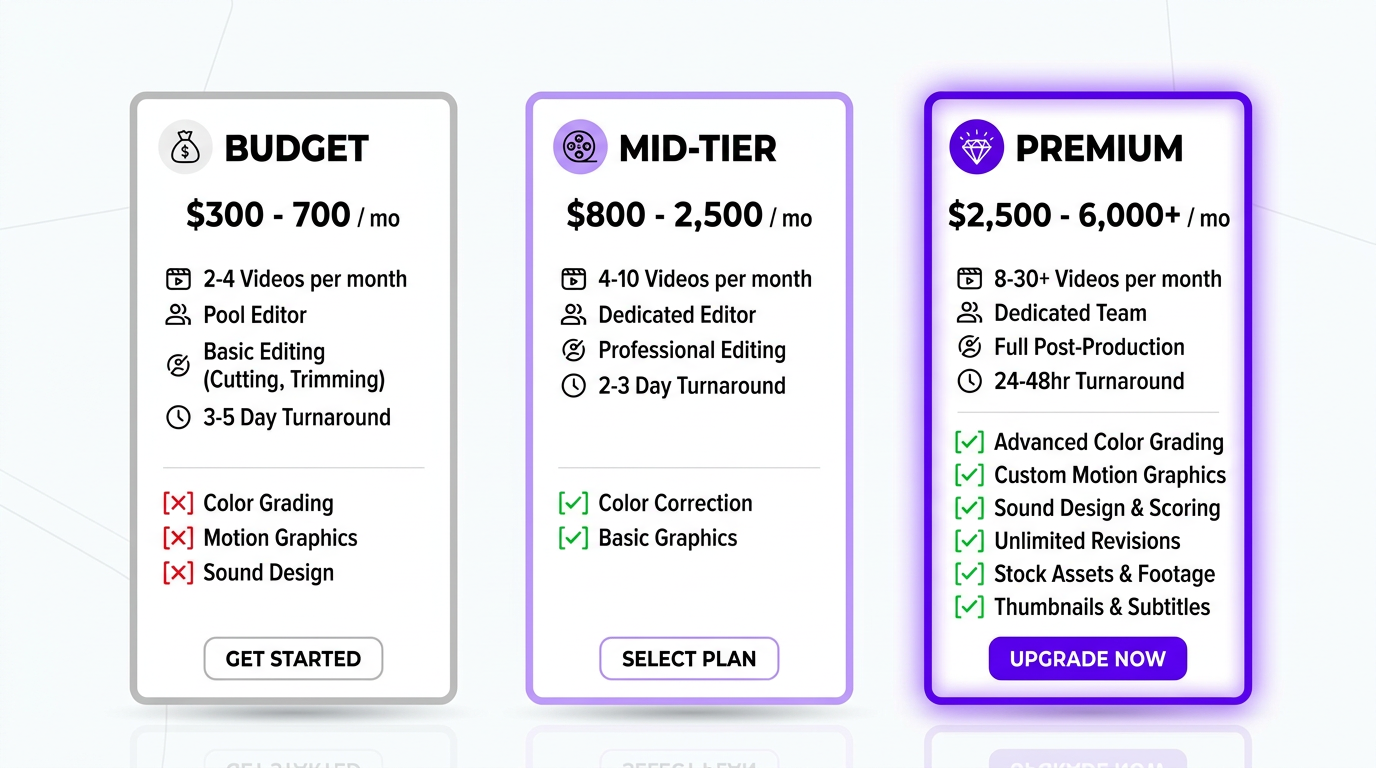Toggle the Unlimited Revisions checkmark
This screenshot has width=1376, height=768.
tap(968, 541)
